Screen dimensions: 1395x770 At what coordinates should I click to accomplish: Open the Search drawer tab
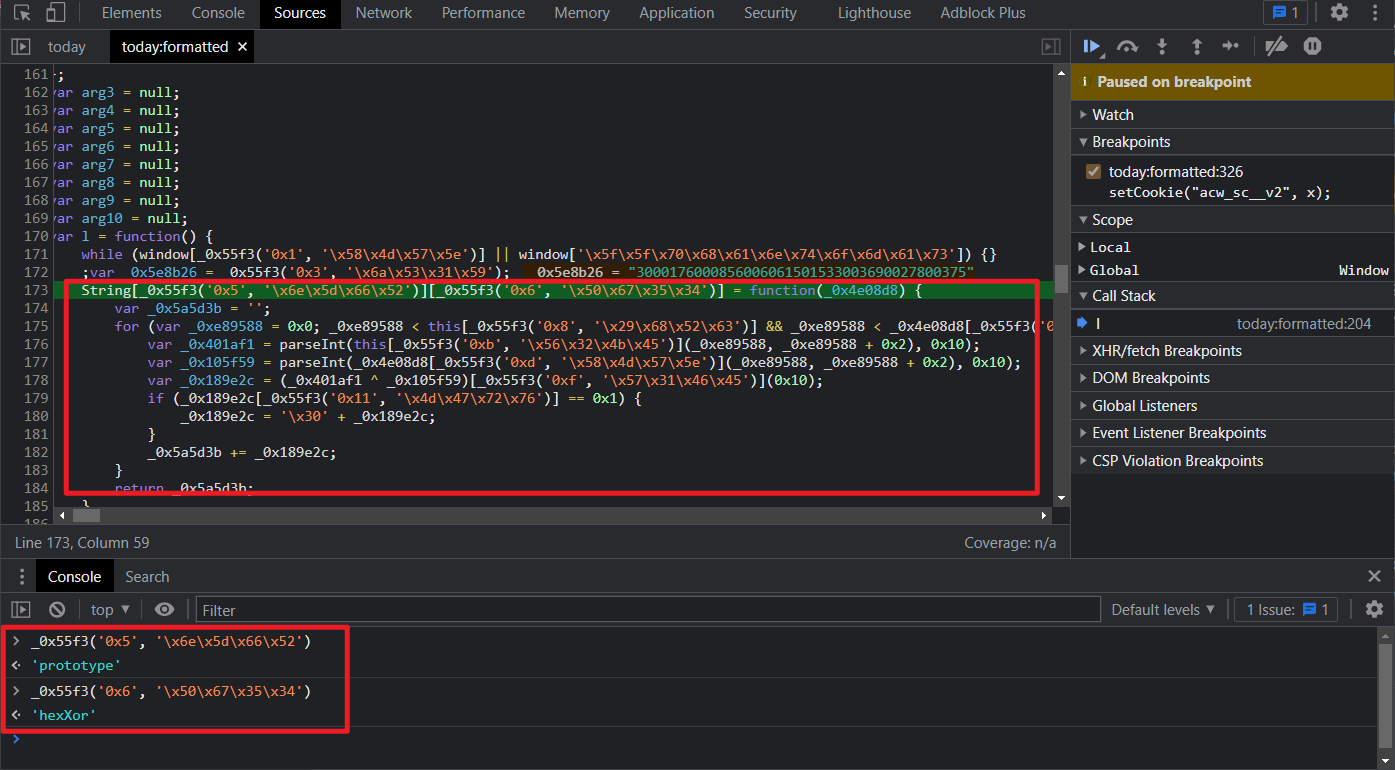point(147,576)
